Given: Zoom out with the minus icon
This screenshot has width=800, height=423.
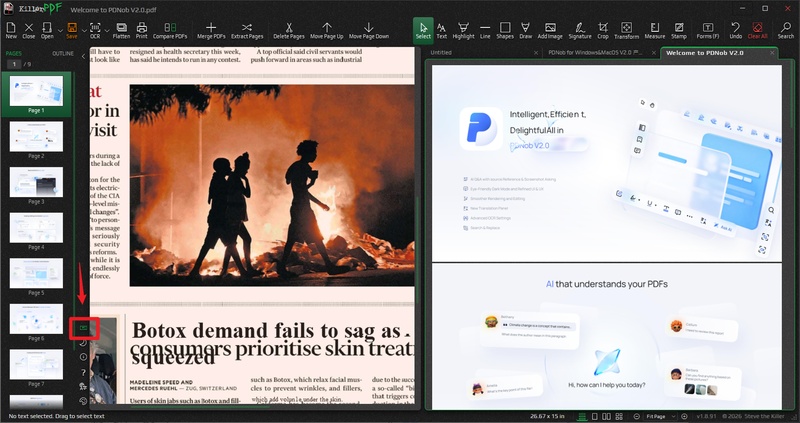Looking at the screenshot, I should click(x=637, y=416).
